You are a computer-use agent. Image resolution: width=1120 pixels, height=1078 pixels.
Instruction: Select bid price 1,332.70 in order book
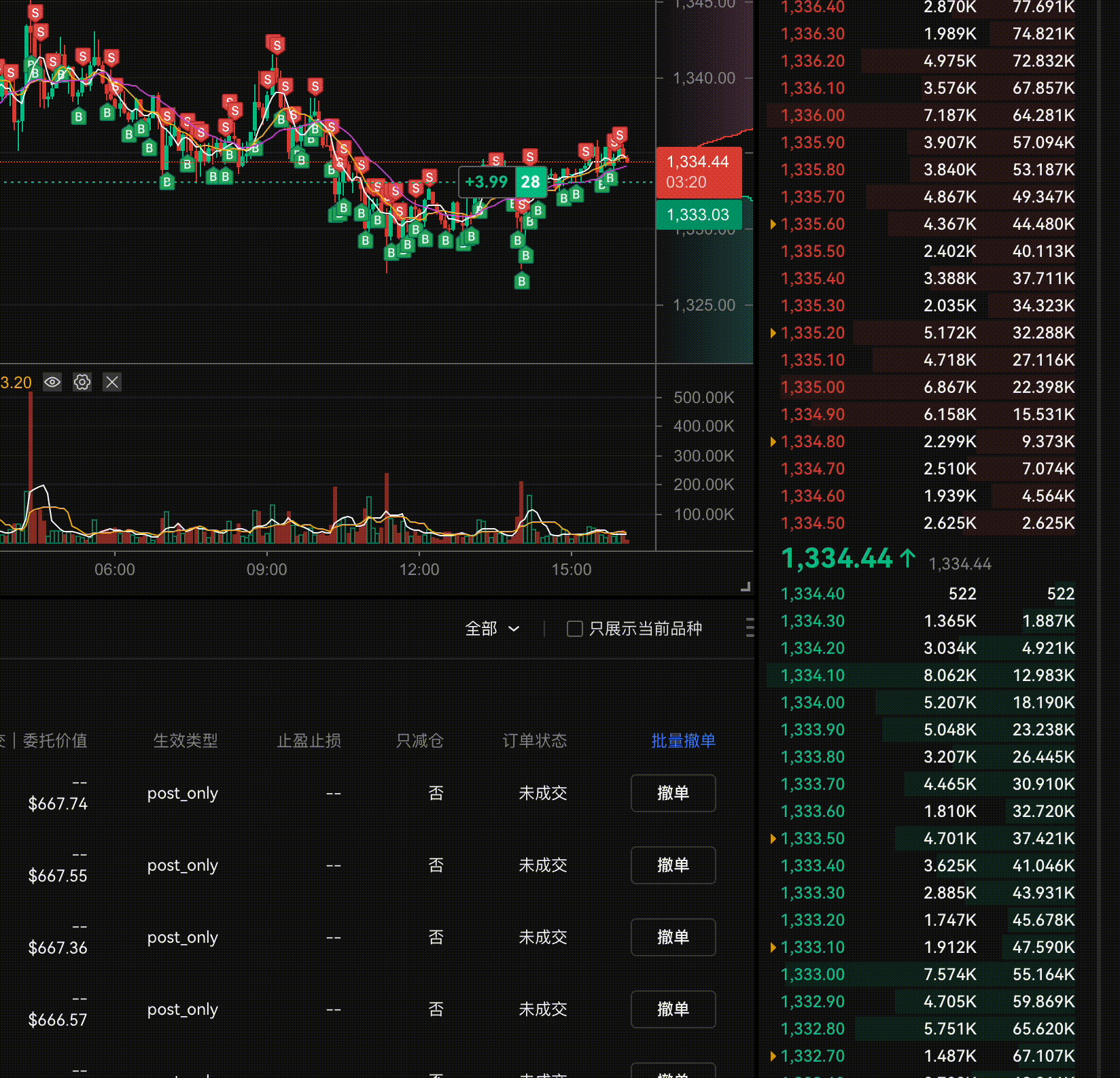point(813,1056)
